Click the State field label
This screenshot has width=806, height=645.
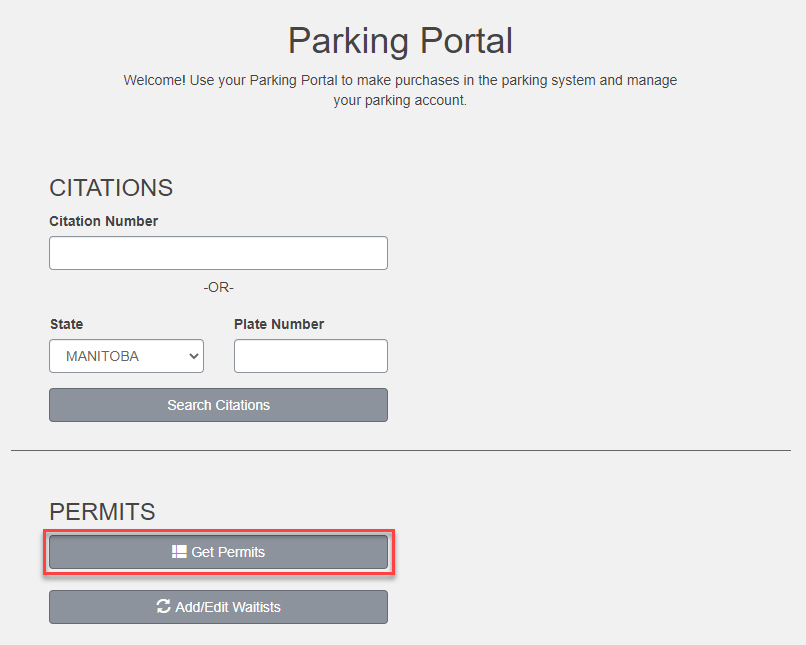pyautogui.click(x=66, y=324)
